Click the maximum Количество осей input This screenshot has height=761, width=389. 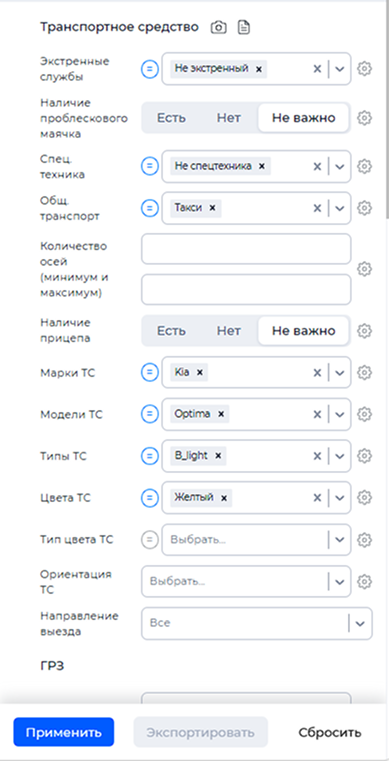(x=246, y=290)
